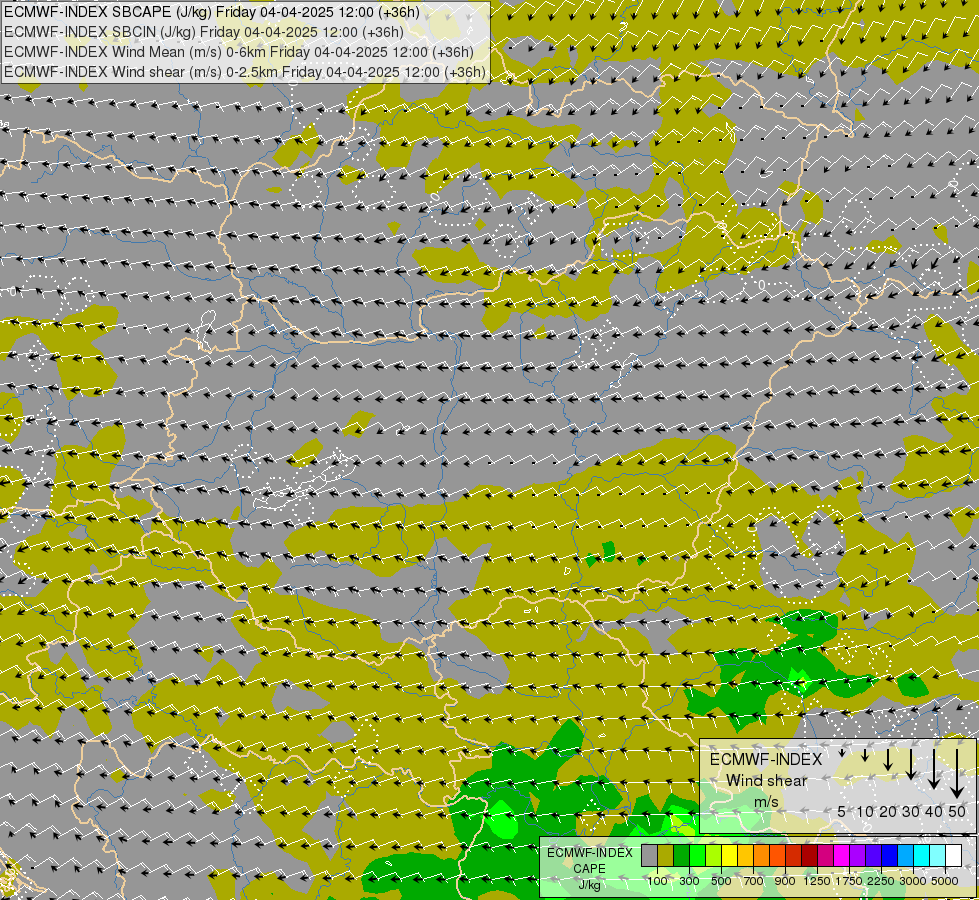The width and height of the screenshot is (979, 900).
Task: Select the 700 value on CAPE scale
Action: tap(754, 881)
